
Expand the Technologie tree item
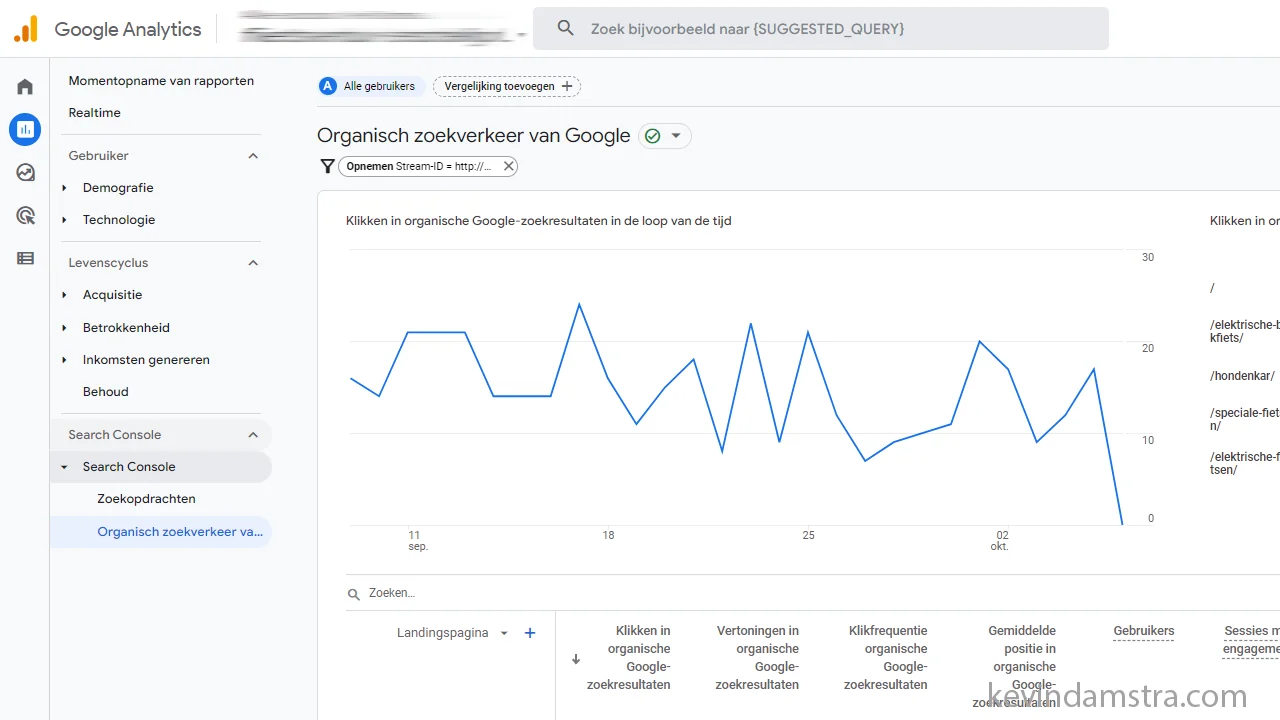coord(65,220)
